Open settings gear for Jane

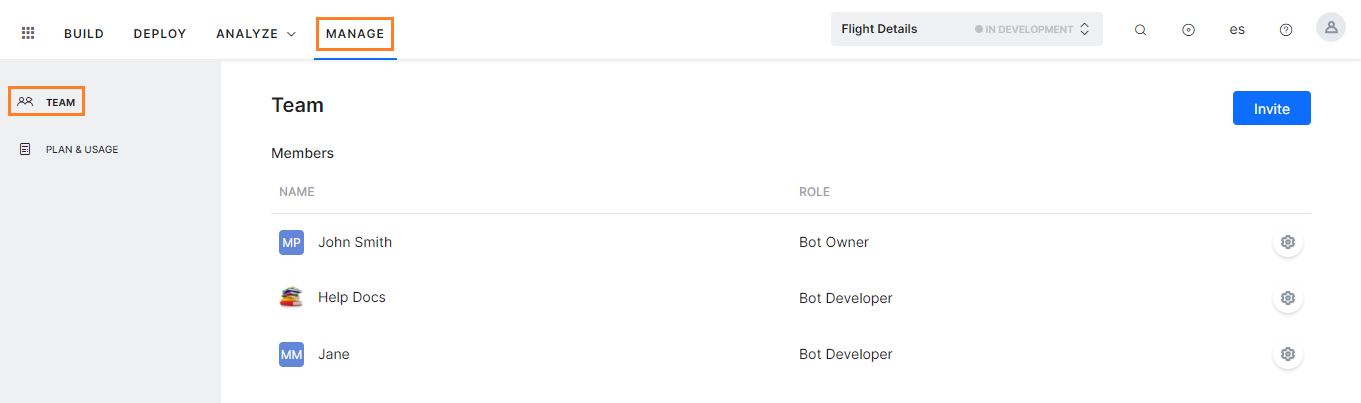tap(1287, 354)
